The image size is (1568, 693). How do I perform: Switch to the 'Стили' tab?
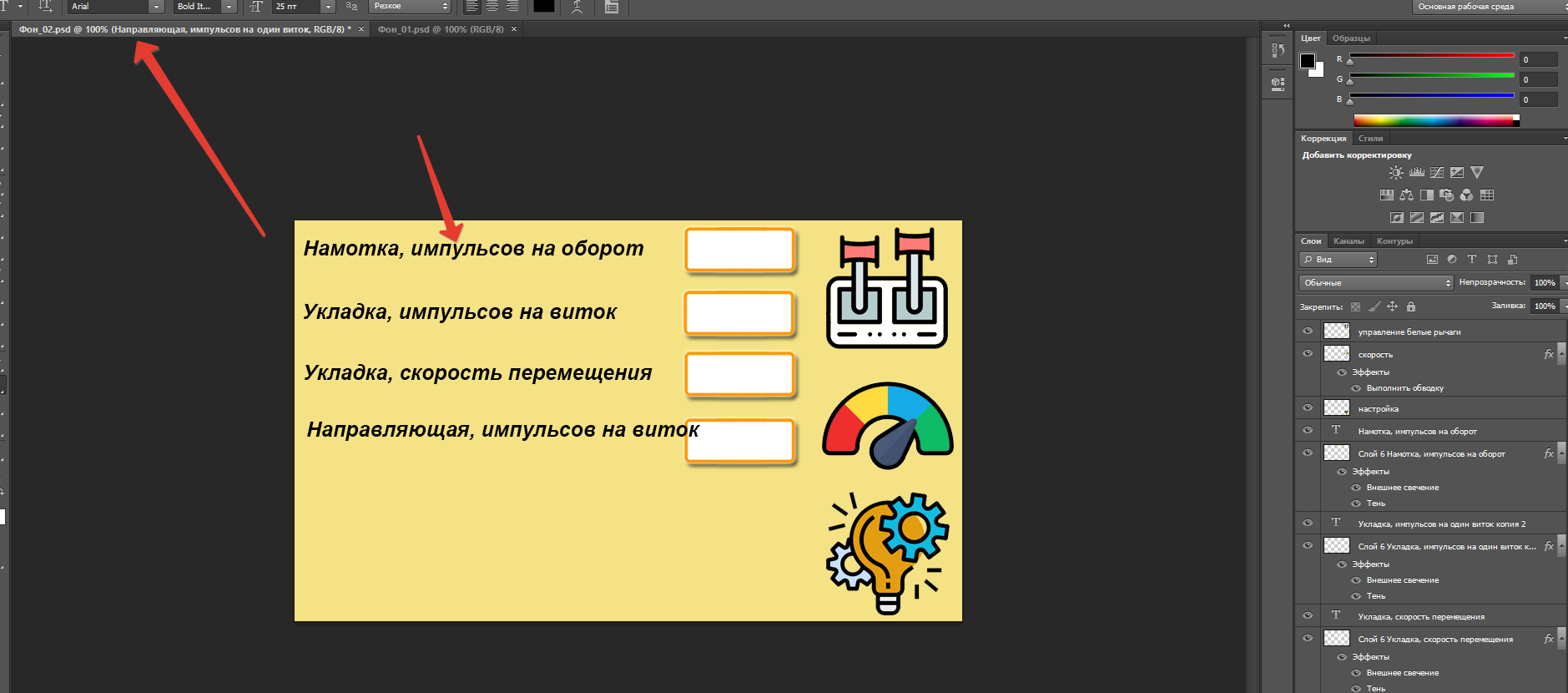(x=1370, y=139)
